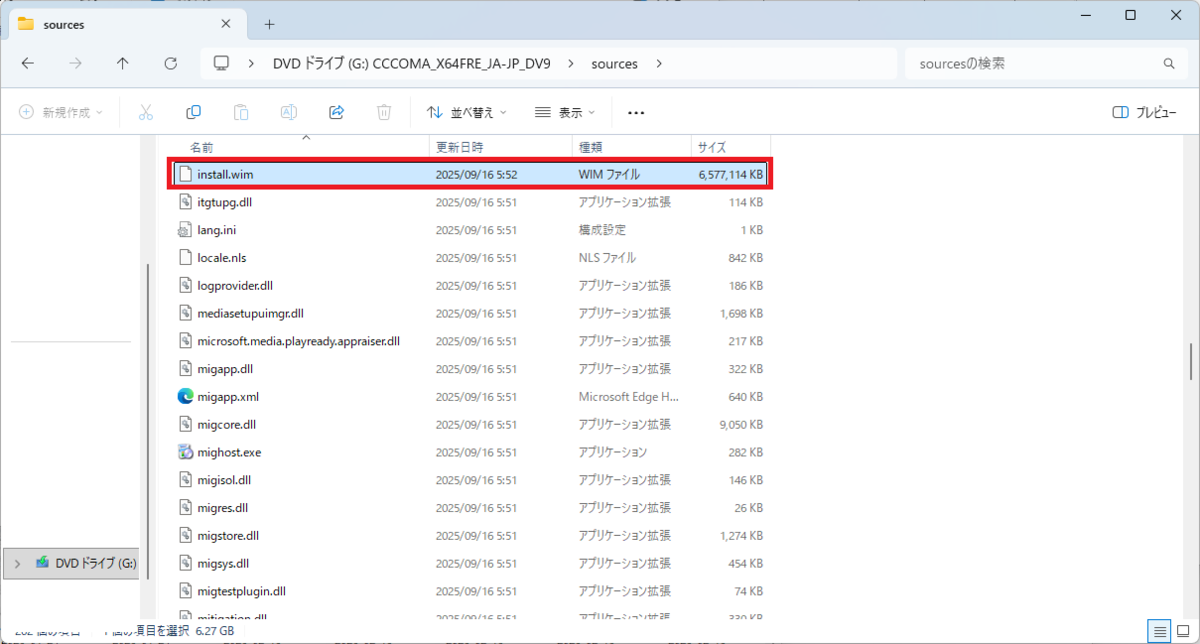Select migtestplugin.dll file name
The height and width of the screenshot is (644, 1200).
click(241, 591)
